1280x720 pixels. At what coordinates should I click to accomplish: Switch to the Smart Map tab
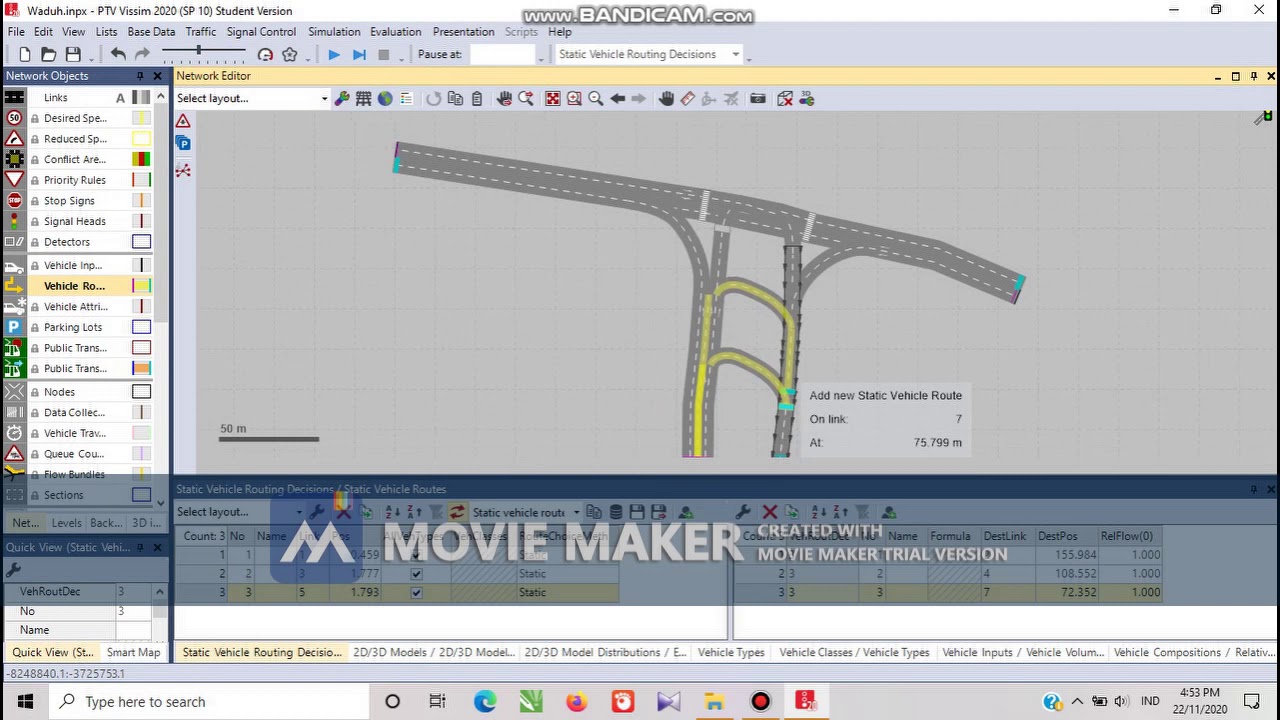134,652
